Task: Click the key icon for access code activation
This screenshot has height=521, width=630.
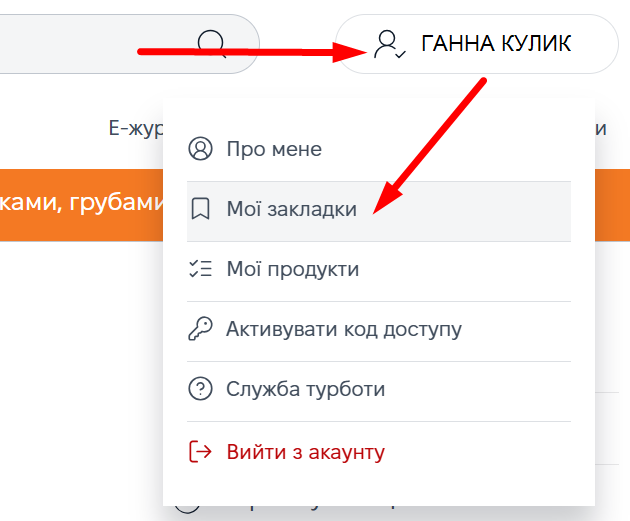Action: [200, 329]
